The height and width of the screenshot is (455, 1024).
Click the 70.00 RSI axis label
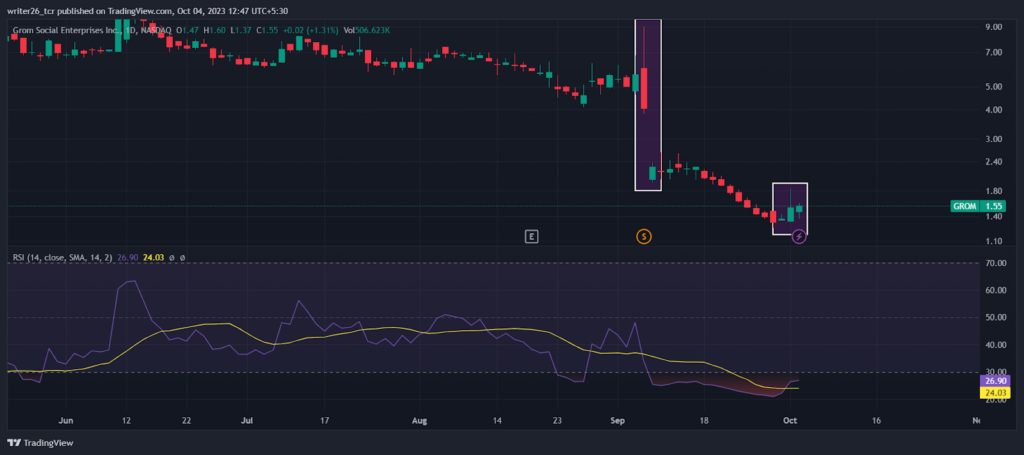tap(997, 263)
